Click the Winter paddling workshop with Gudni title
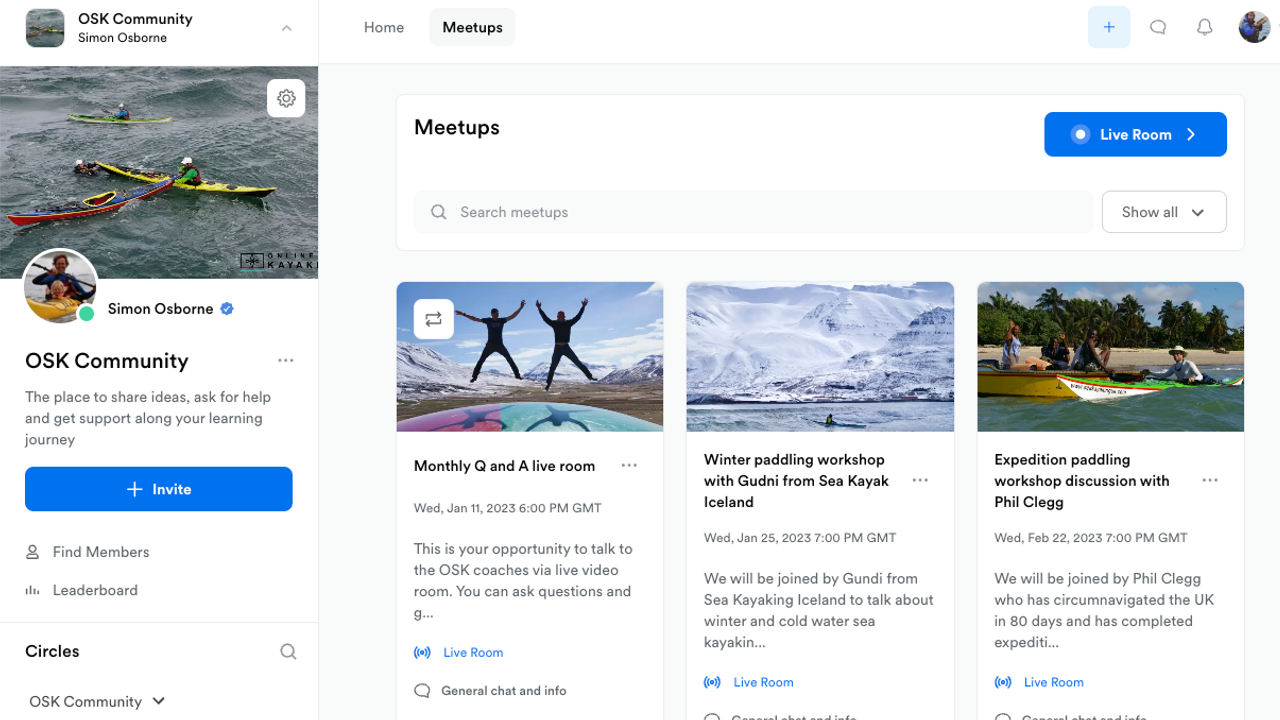Screen dimensions: 1280x720 [x=796, y=481]
